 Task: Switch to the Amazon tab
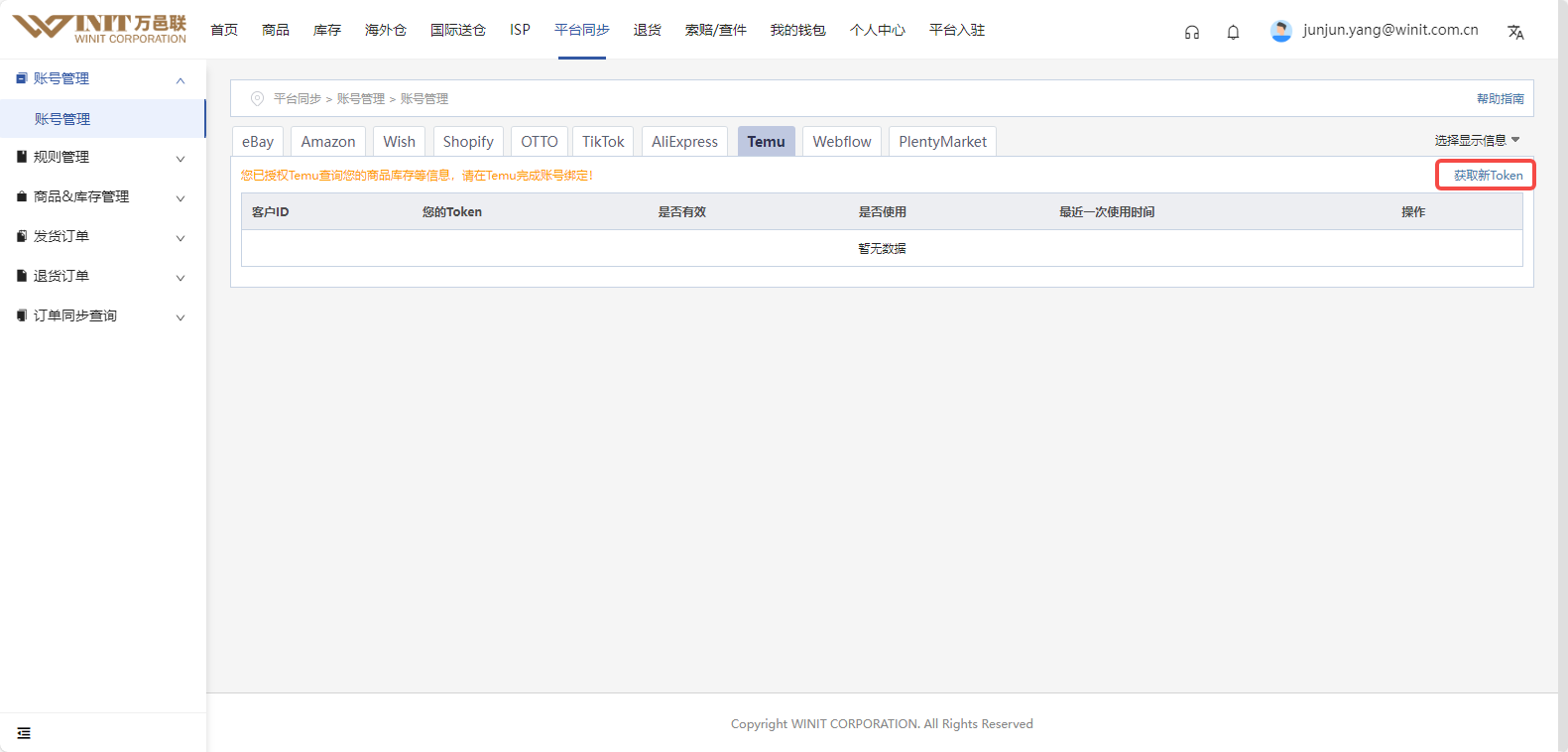(328, 141)
